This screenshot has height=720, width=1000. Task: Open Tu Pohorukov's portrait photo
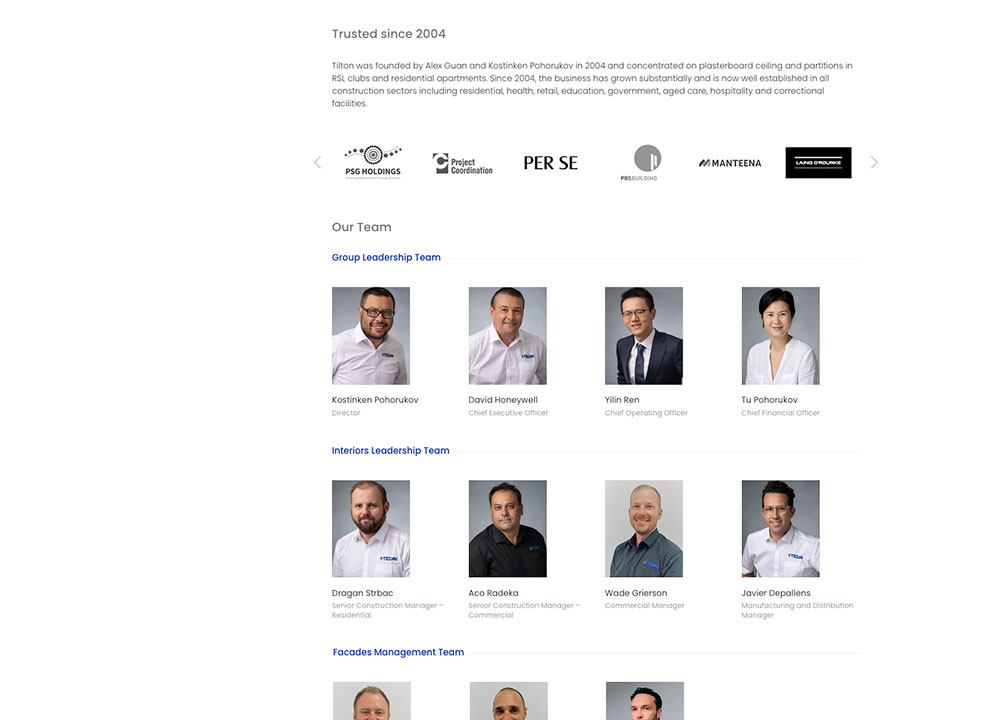tap(780, 335)
